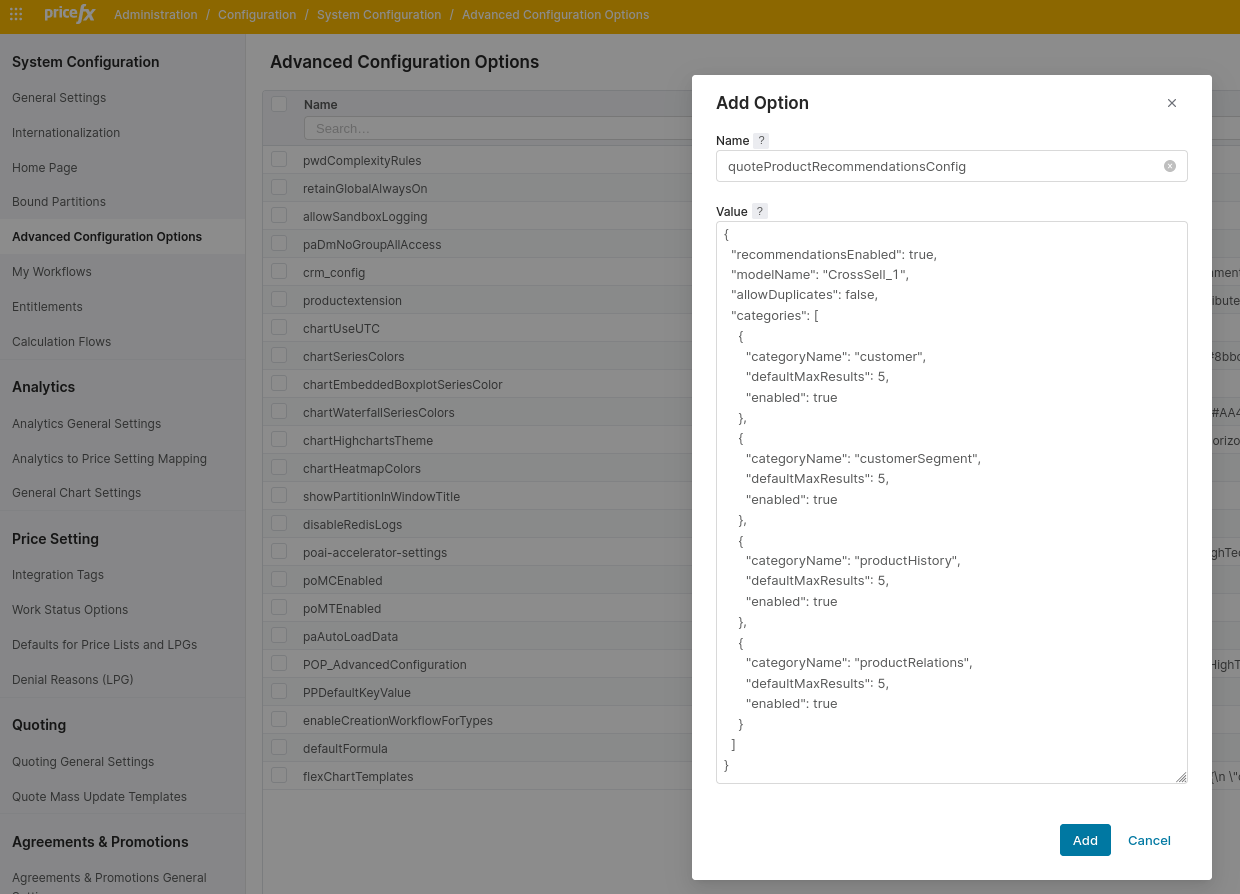
Task: Check the pwdComplexityRules row checkbox
Action: click(279, 160)
